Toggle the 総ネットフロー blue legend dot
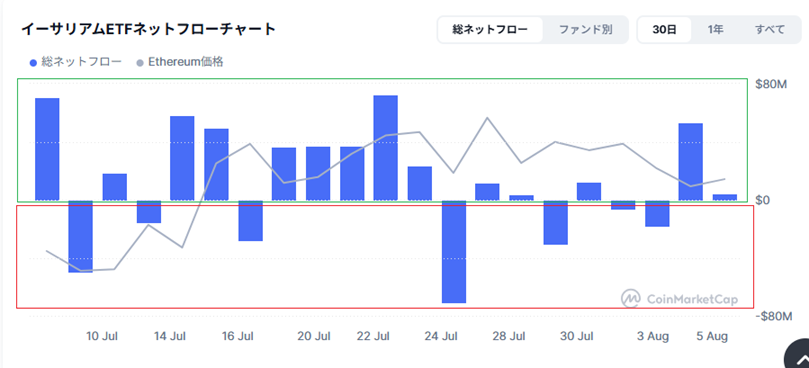The height and width of the screenshot is (368, 809). click(34, 63)
